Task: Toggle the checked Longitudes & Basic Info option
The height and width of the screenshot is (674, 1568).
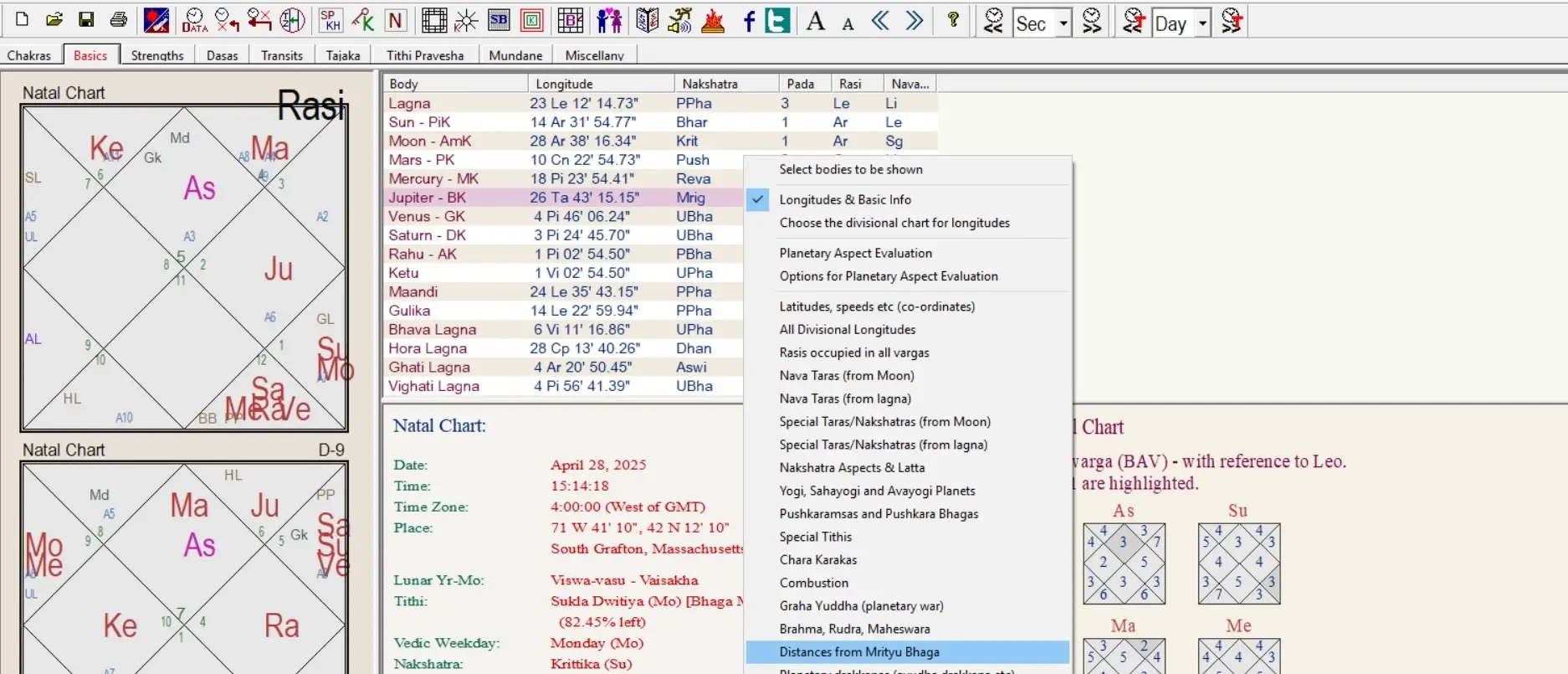Action: coord(845,199)
